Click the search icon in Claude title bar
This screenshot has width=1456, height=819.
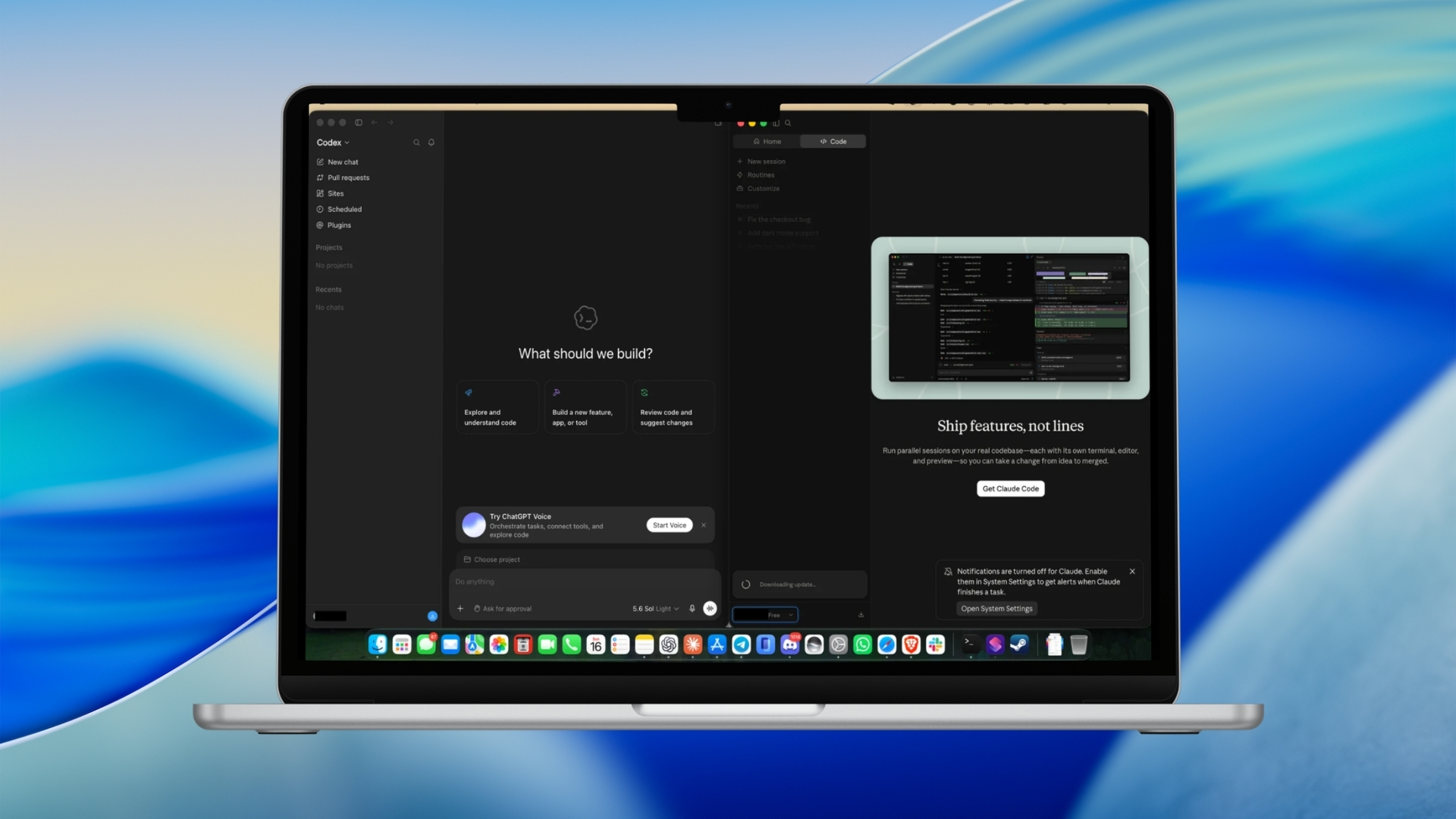click(788, 123)
